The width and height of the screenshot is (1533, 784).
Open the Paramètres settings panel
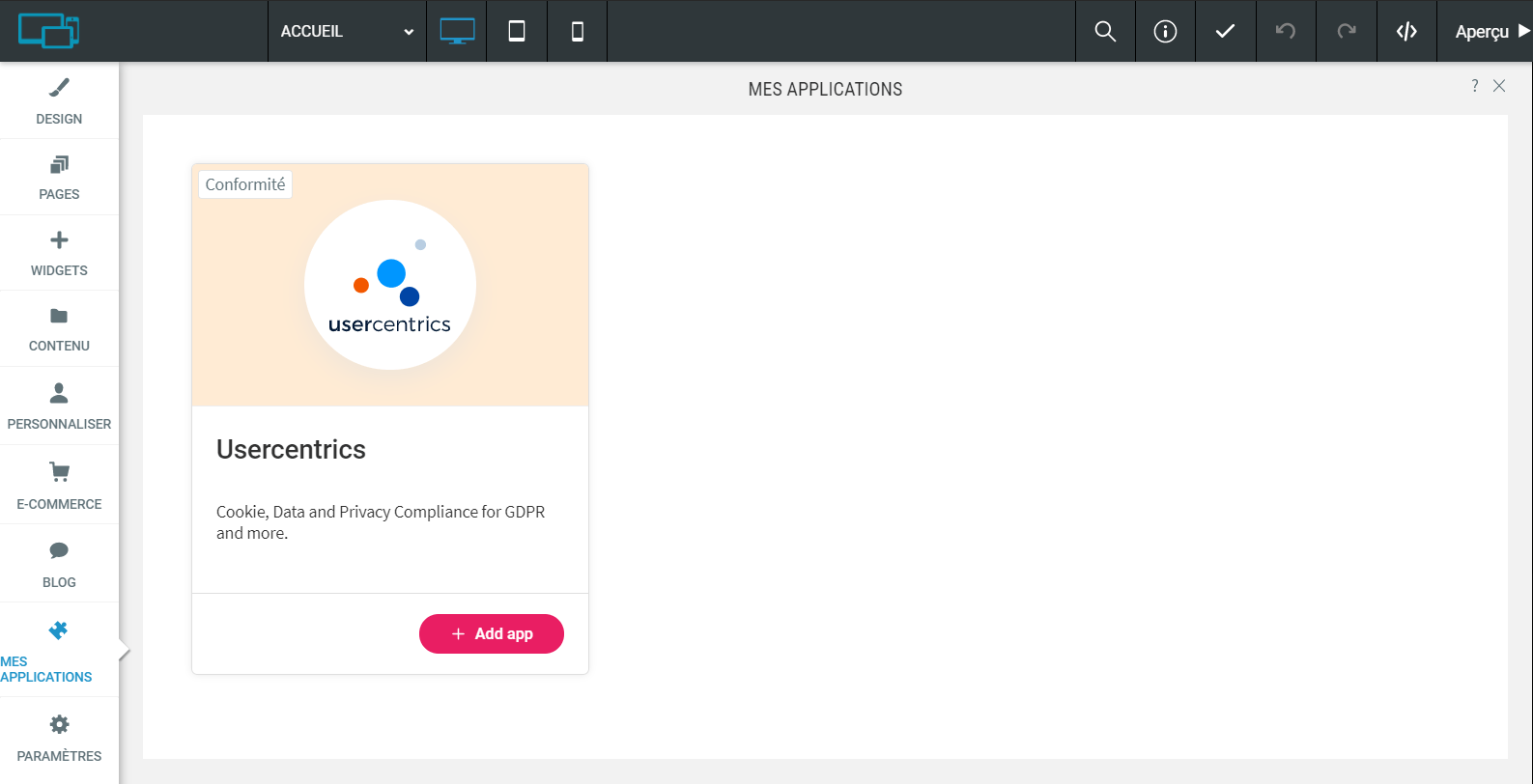coord(59,739)
